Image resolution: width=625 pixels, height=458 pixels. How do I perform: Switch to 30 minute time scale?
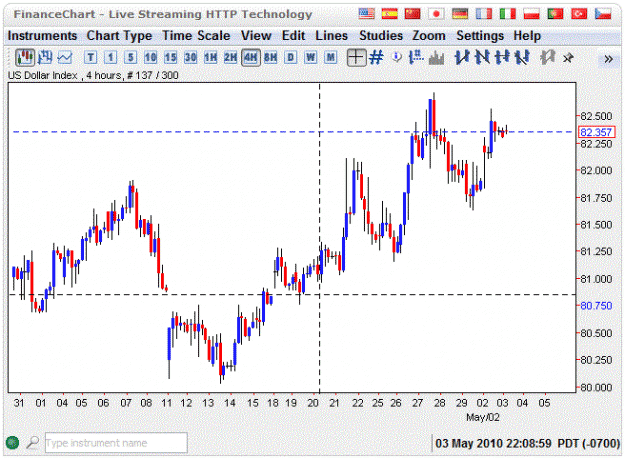point(191,58)
